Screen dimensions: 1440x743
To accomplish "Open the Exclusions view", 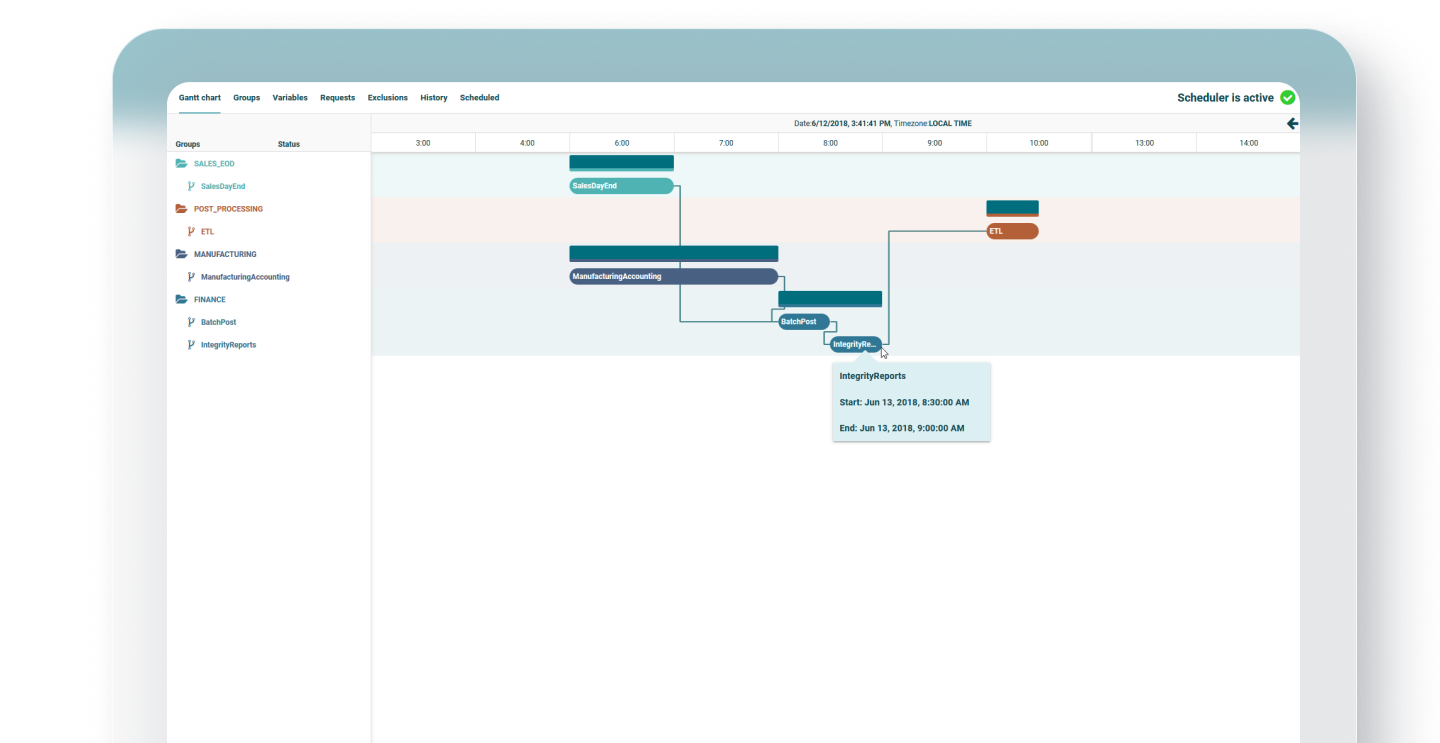I will pyautogui.click(x=387, y=97).
